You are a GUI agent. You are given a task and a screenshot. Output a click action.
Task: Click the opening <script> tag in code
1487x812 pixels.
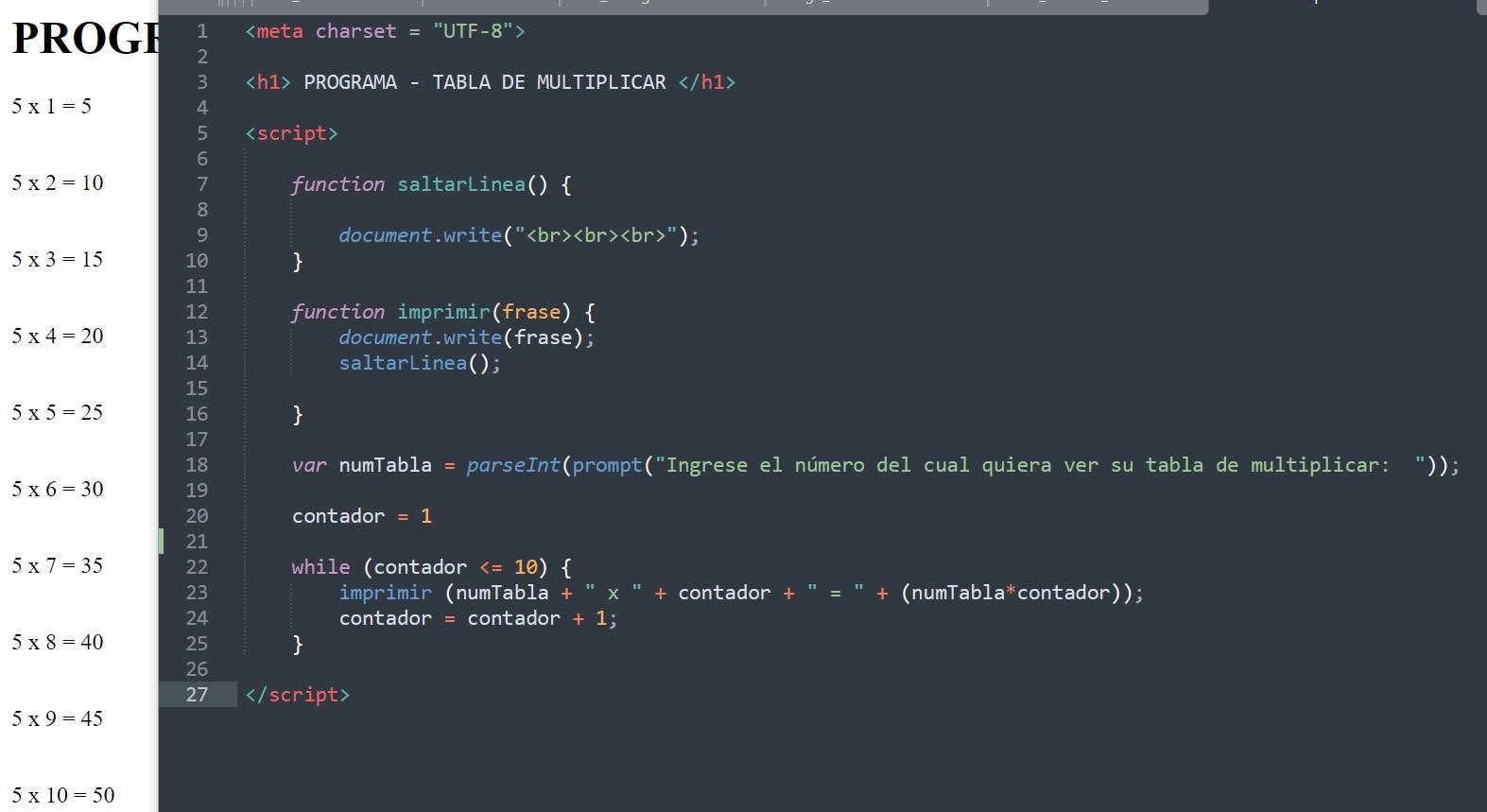291,133
